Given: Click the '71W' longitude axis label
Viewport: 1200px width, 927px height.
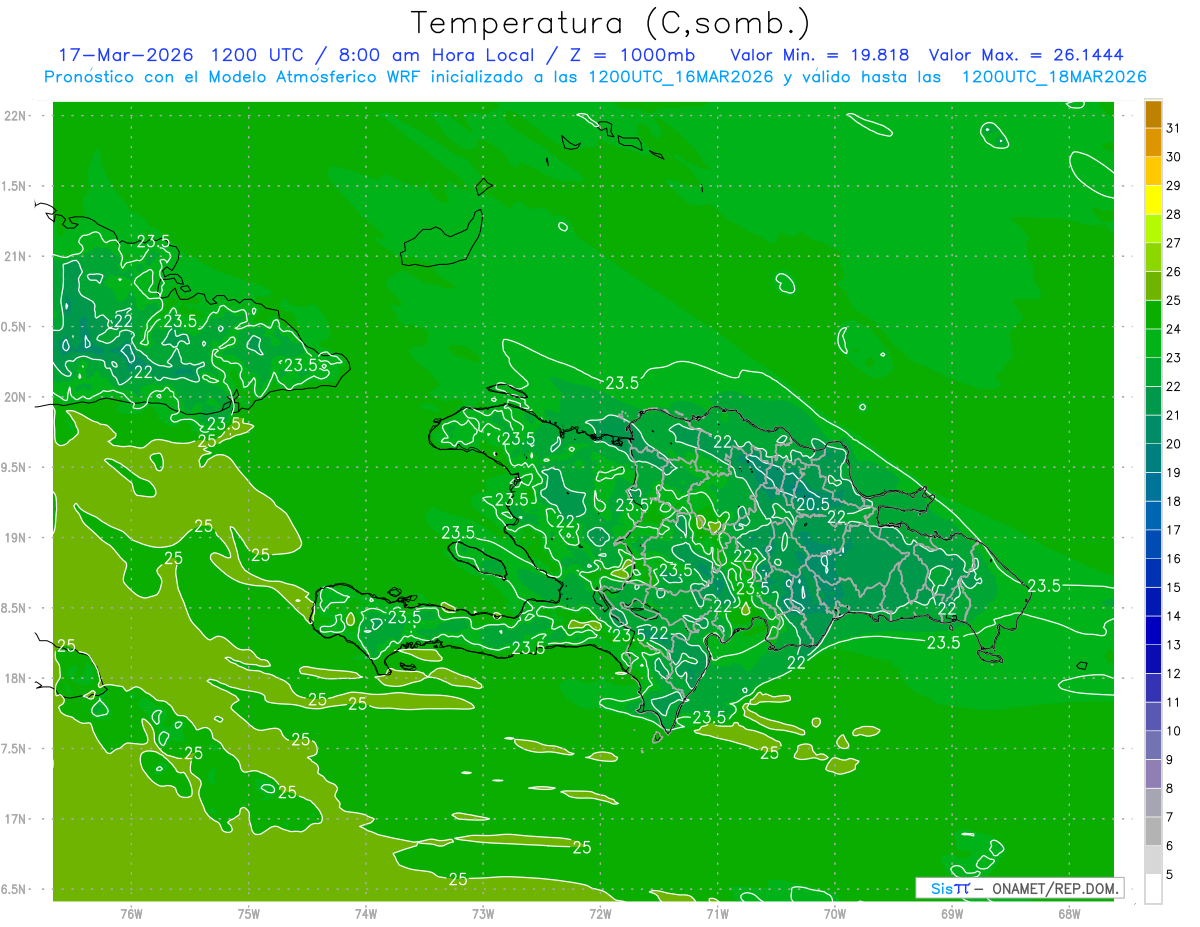Looking at the screenshot, I should (x=717, y=914).
